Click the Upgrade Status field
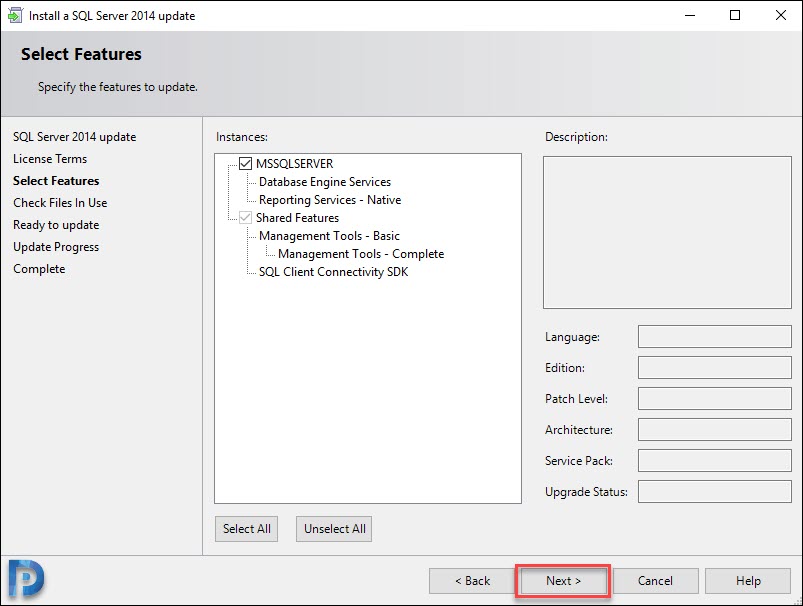803x606 pixels. click(x=714, y=492)
